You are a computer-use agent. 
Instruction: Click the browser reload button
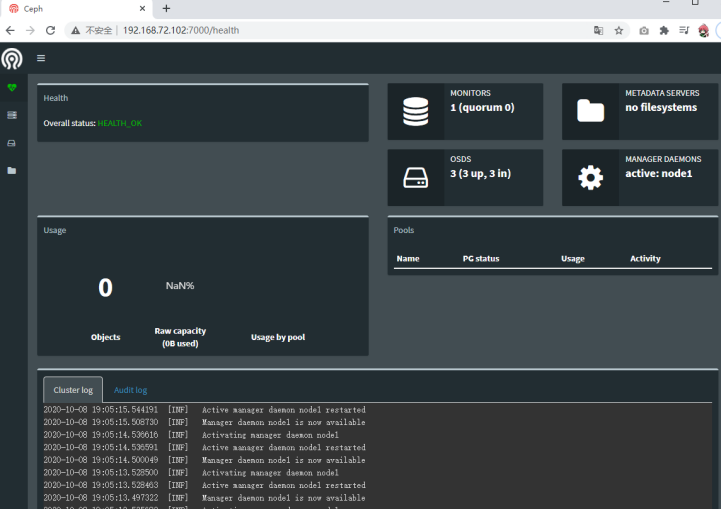point(51,30)
